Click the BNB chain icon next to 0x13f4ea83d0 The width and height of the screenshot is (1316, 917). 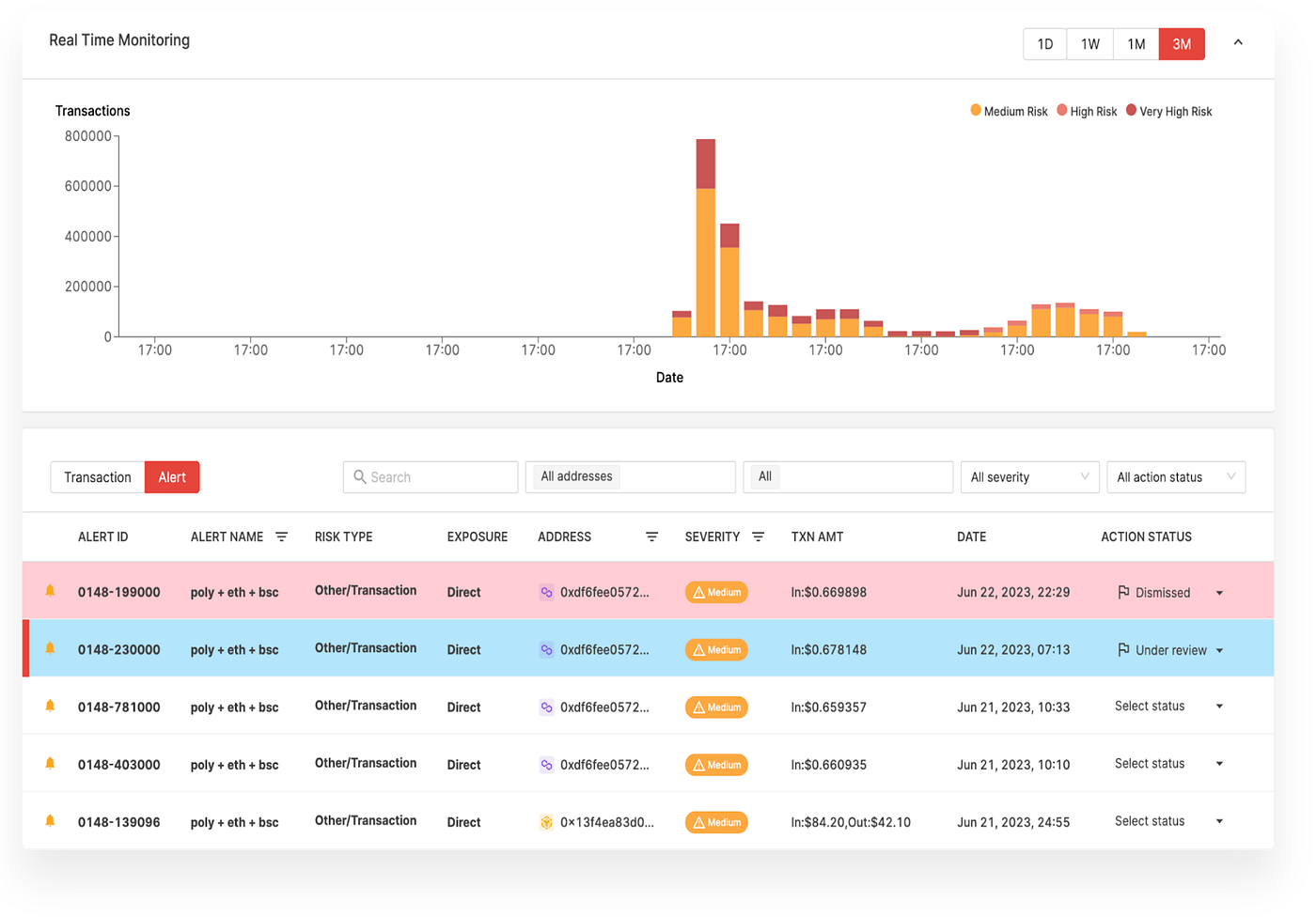546,821
